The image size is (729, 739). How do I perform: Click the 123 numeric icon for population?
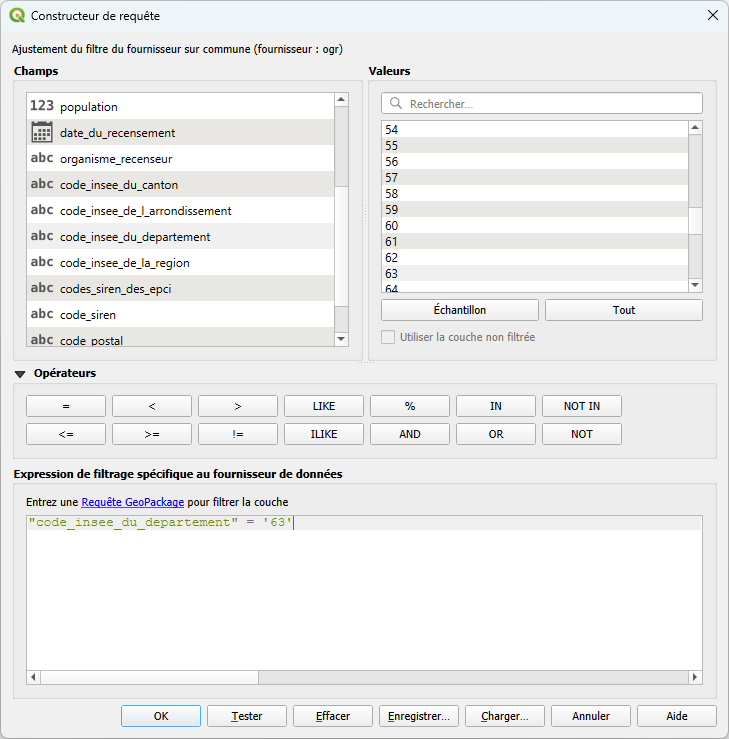[41, 106]
